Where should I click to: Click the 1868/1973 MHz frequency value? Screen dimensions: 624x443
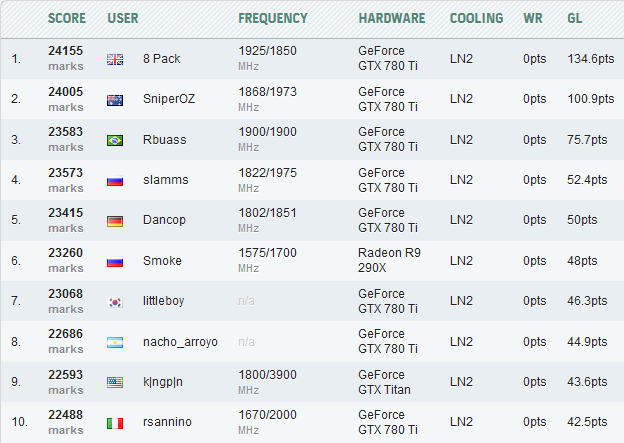pyautogui.click(x=267, y=99)
